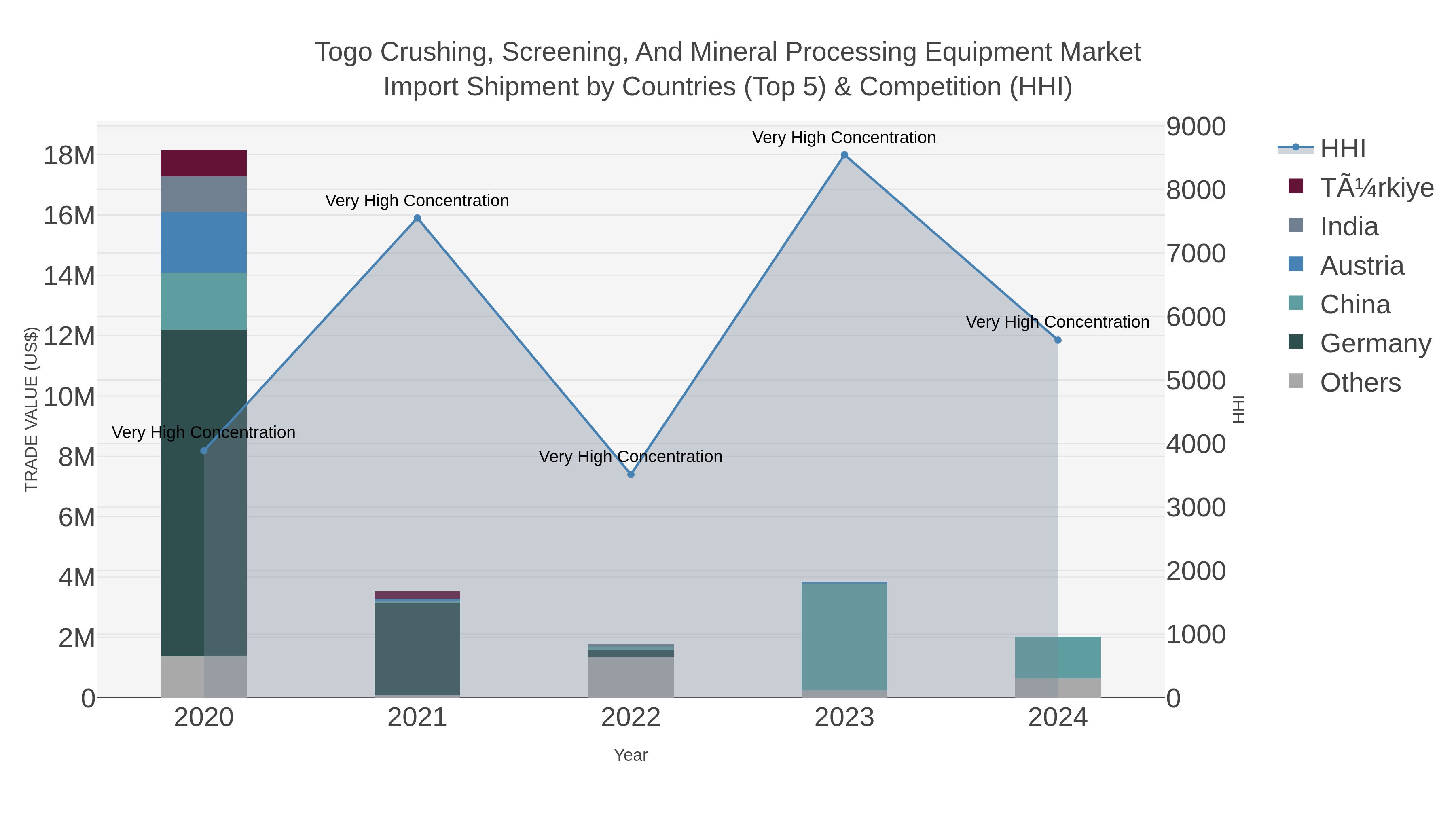Click the 2024 HHI data point
This screenshot has width=1456, height=819.
[1058, 340]
